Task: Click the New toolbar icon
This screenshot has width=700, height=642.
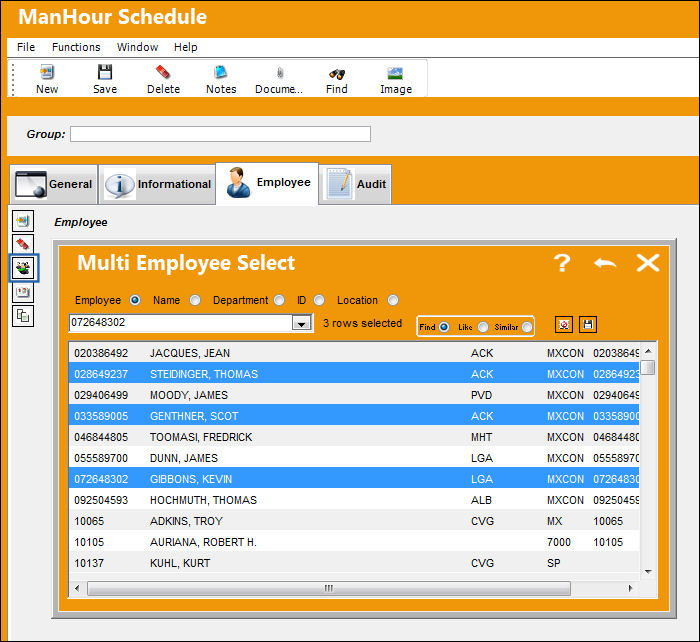Action: coord(47,72)
